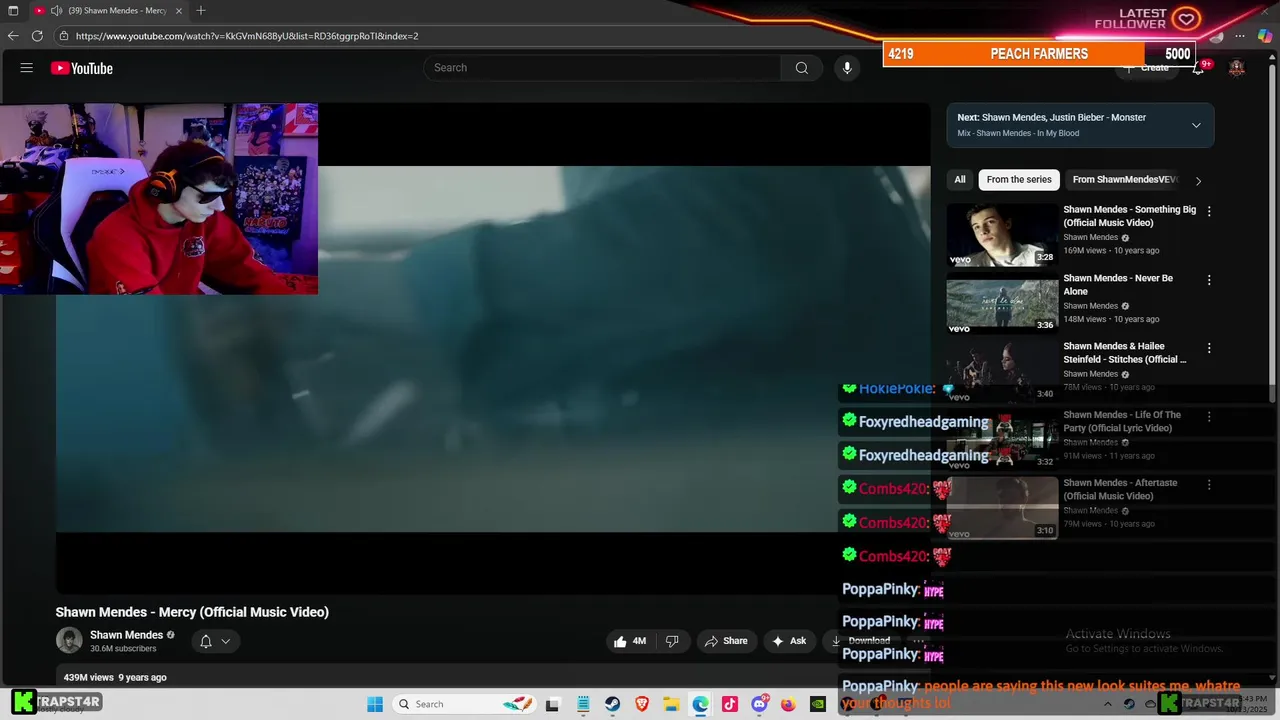
Task: Open options for Something Big video
Action: pyautogui.click(x=1209, y=211)
